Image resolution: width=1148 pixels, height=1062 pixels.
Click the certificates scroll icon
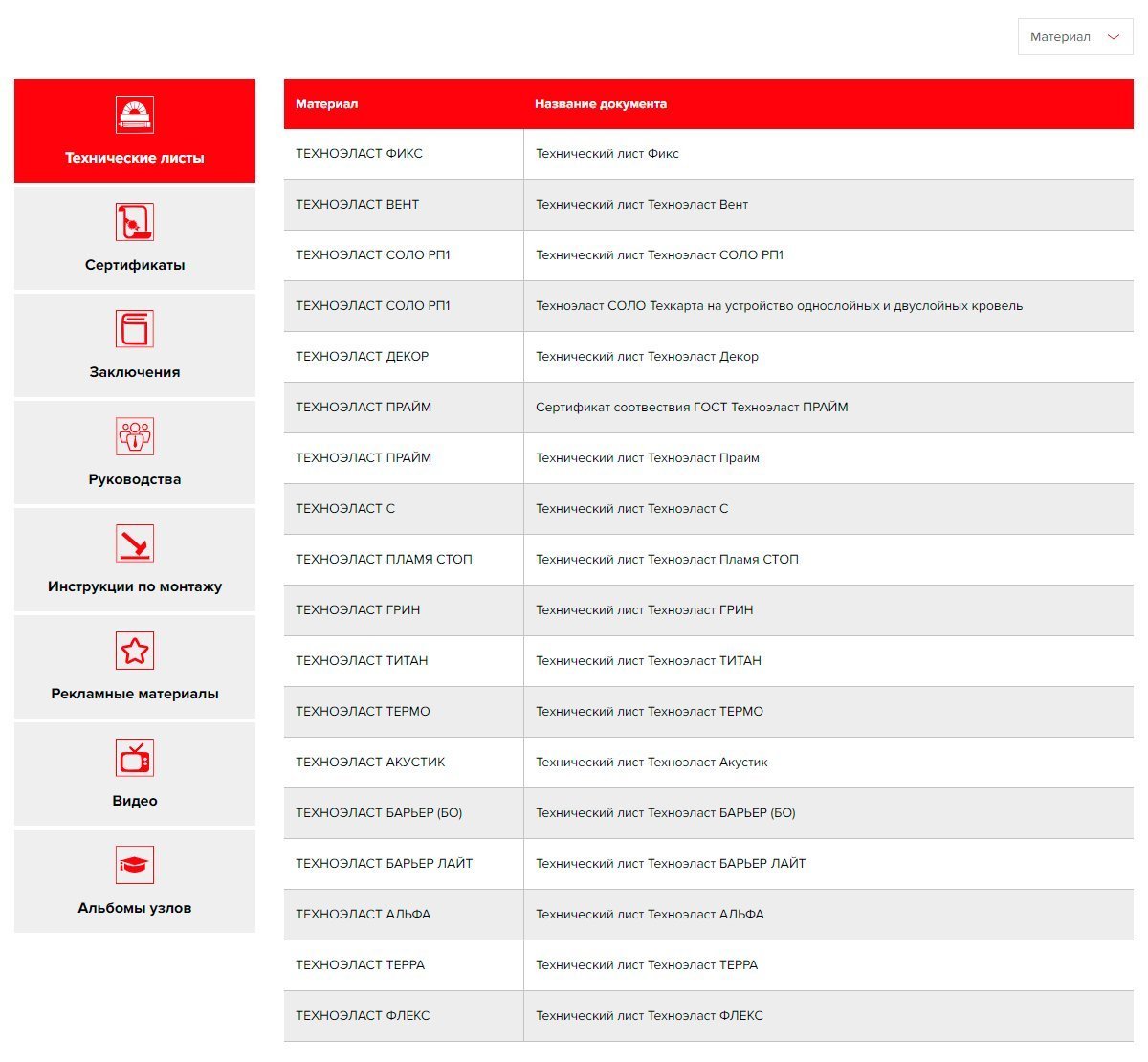135,222
